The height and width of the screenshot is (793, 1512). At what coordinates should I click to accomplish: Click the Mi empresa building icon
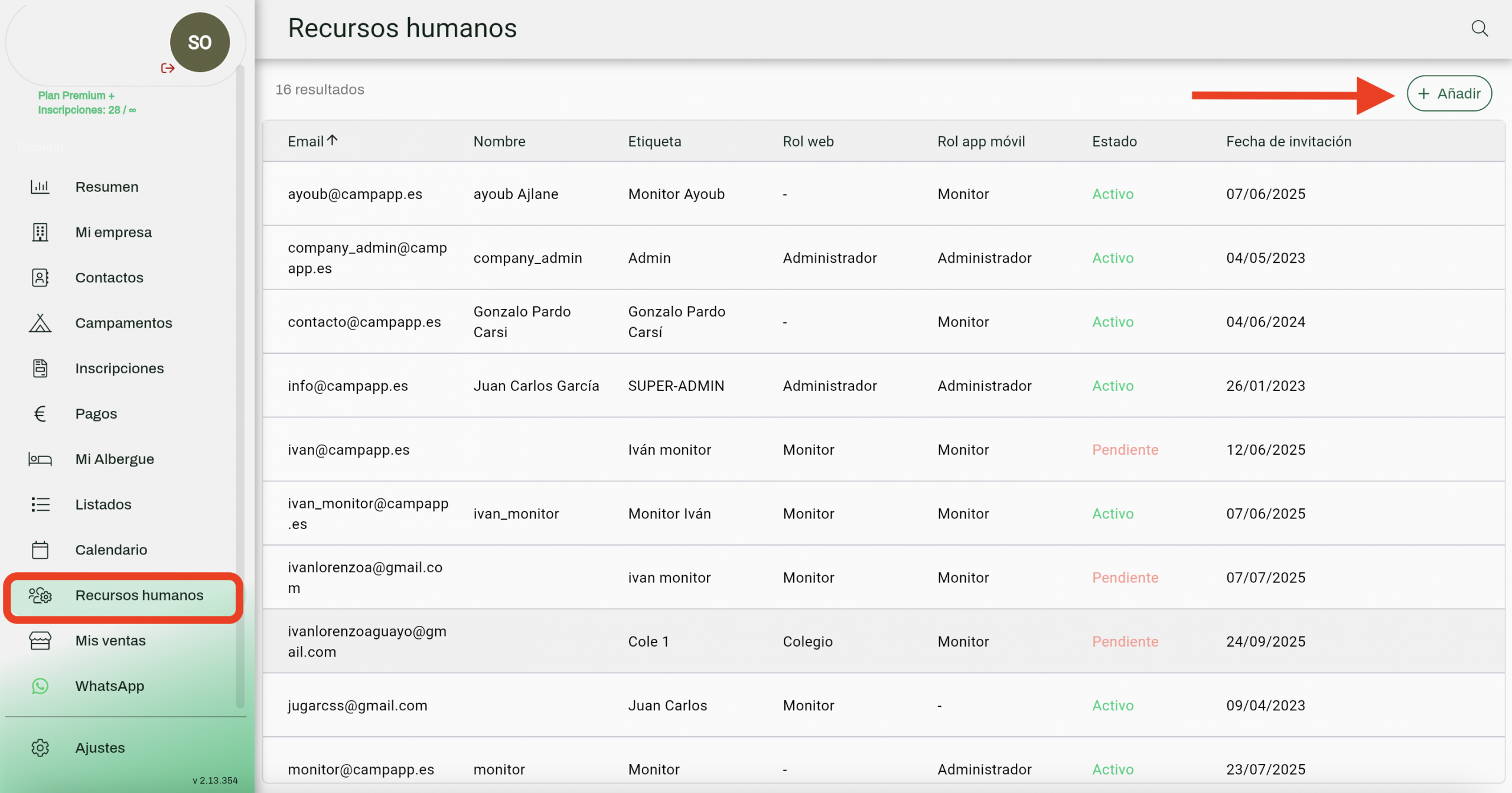click(x=40, y=232)
